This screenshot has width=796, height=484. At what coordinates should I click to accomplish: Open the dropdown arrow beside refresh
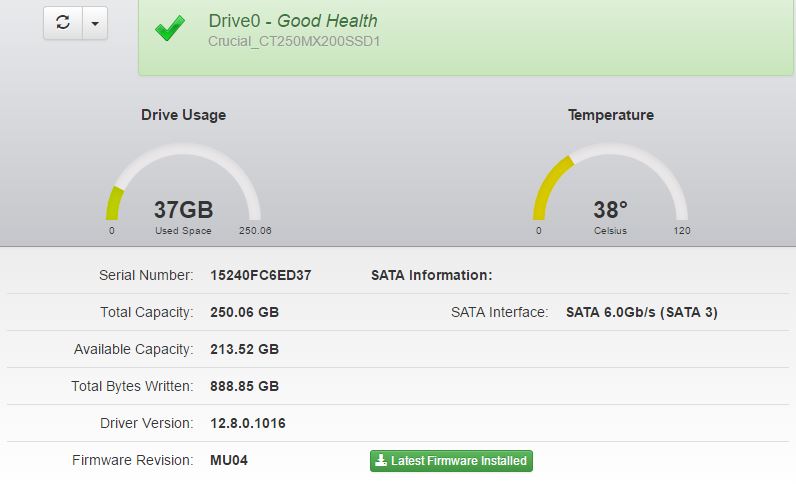[93, 24]
